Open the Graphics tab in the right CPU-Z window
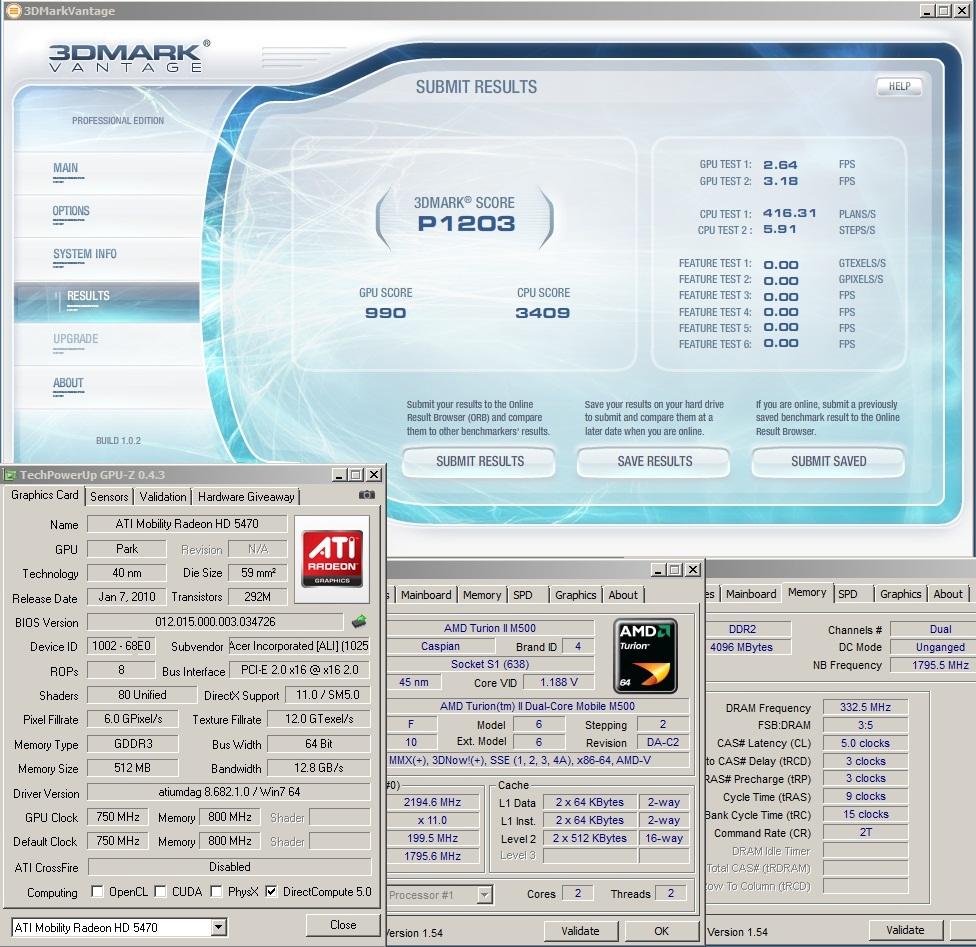 pyautogui.click(x=900, y=594)
